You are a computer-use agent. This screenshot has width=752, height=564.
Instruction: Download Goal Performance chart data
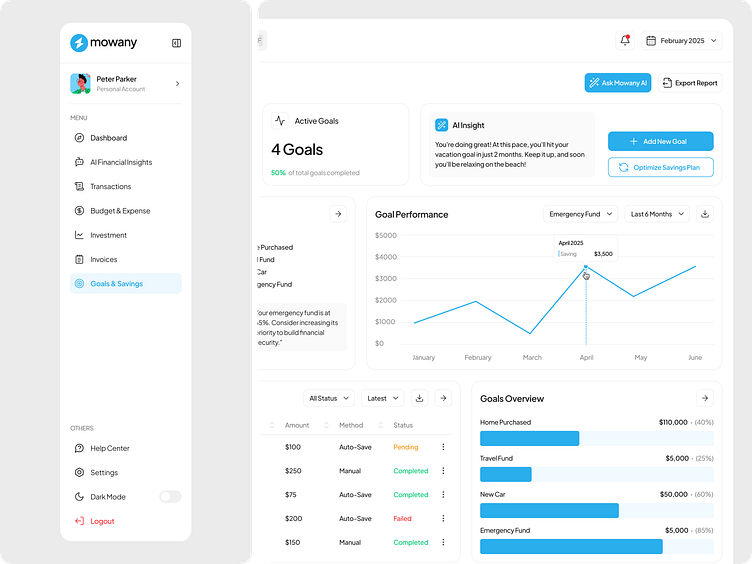point(704,214)
